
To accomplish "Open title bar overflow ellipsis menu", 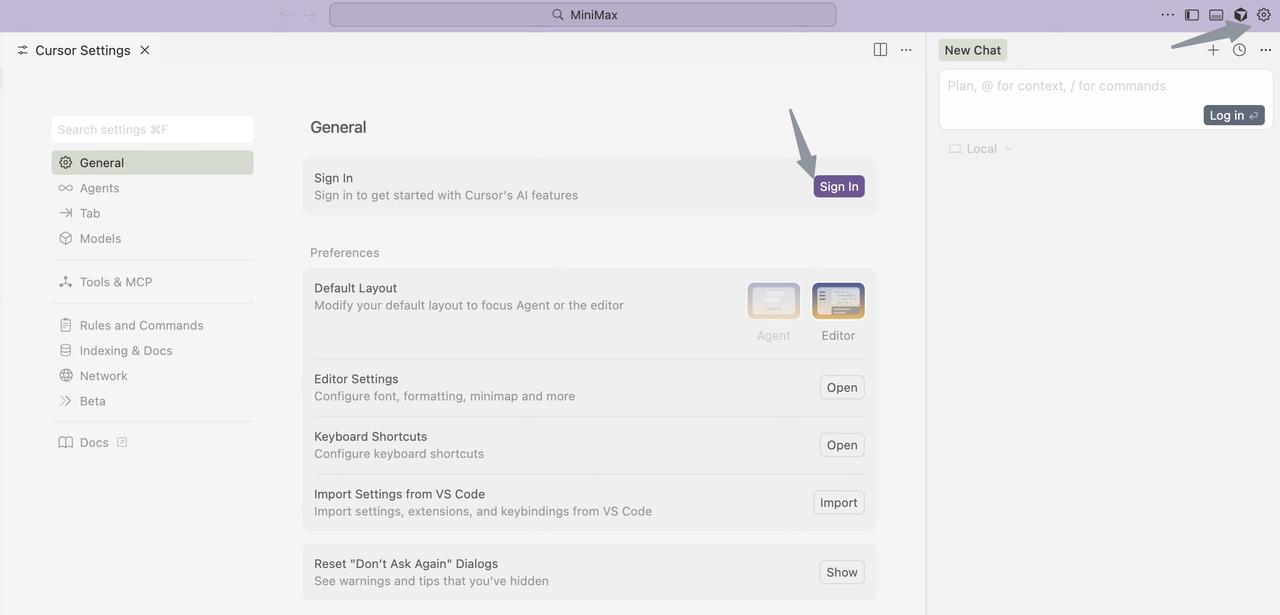I will click(1167, 15).
